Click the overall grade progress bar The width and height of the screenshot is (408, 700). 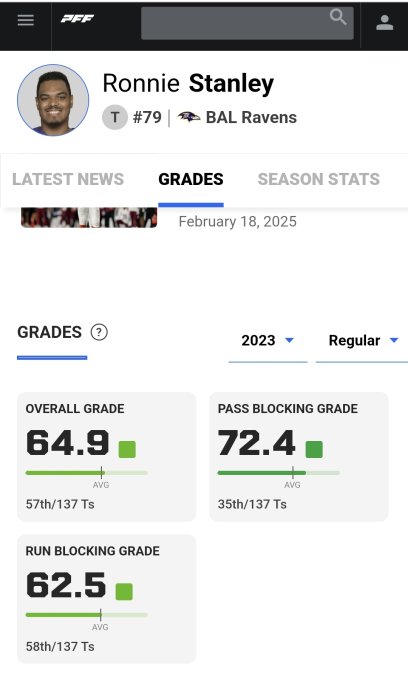pyautogui.click(x=87, y=472)
